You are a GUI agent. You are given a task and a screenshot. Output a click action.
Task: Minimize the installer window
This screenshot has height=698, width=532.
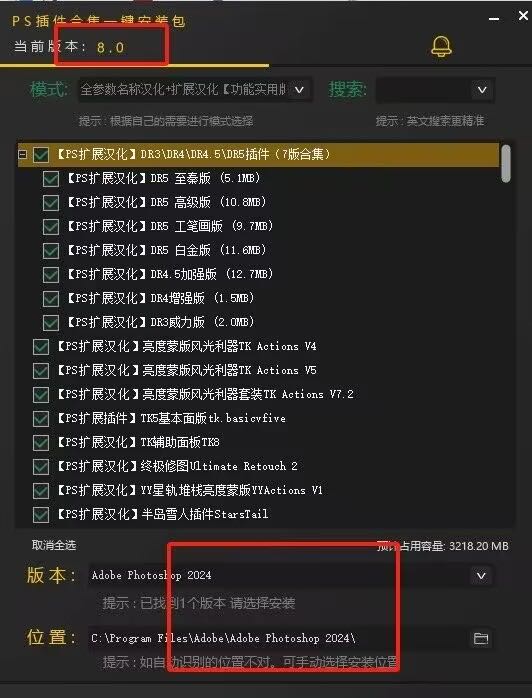[x=494, y=19]
